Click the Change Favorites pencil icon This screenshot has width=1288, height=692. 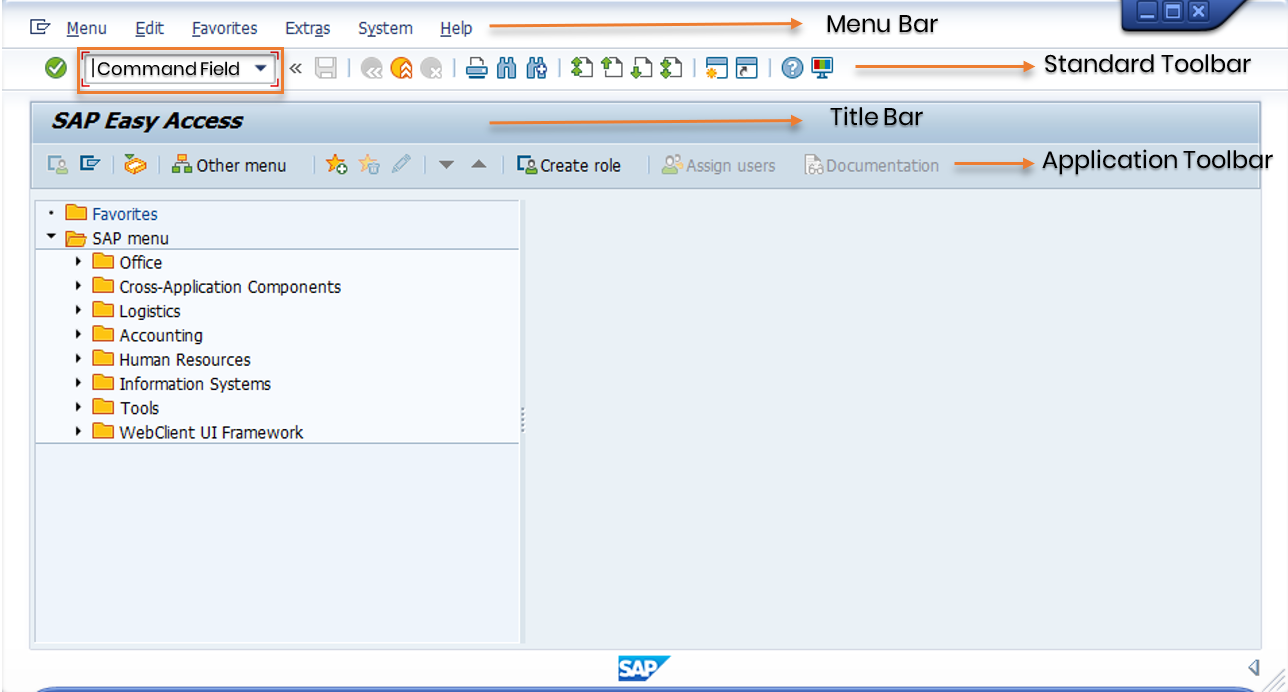click(x=401, y=165)
